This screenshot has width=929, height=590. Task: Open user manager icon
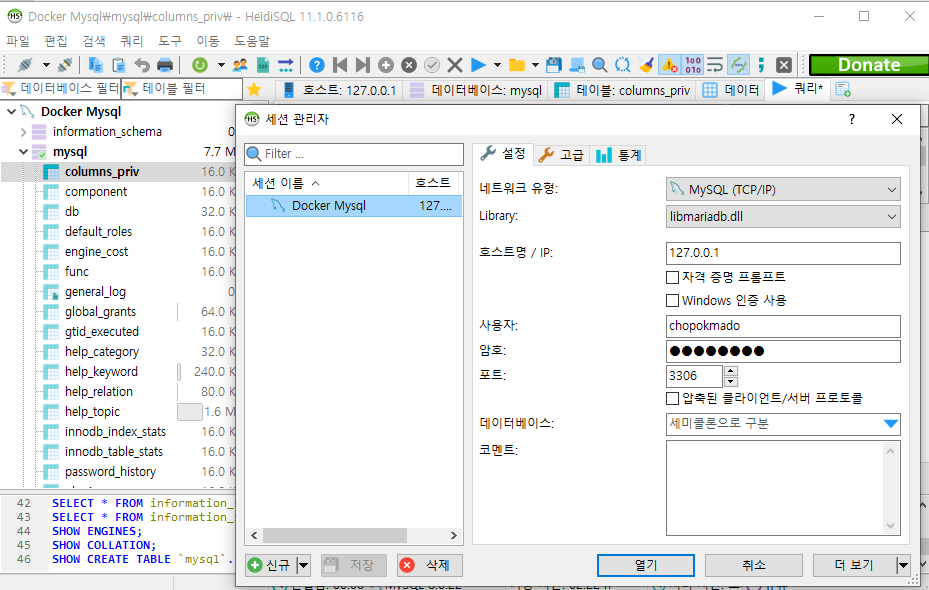point(240,65)
